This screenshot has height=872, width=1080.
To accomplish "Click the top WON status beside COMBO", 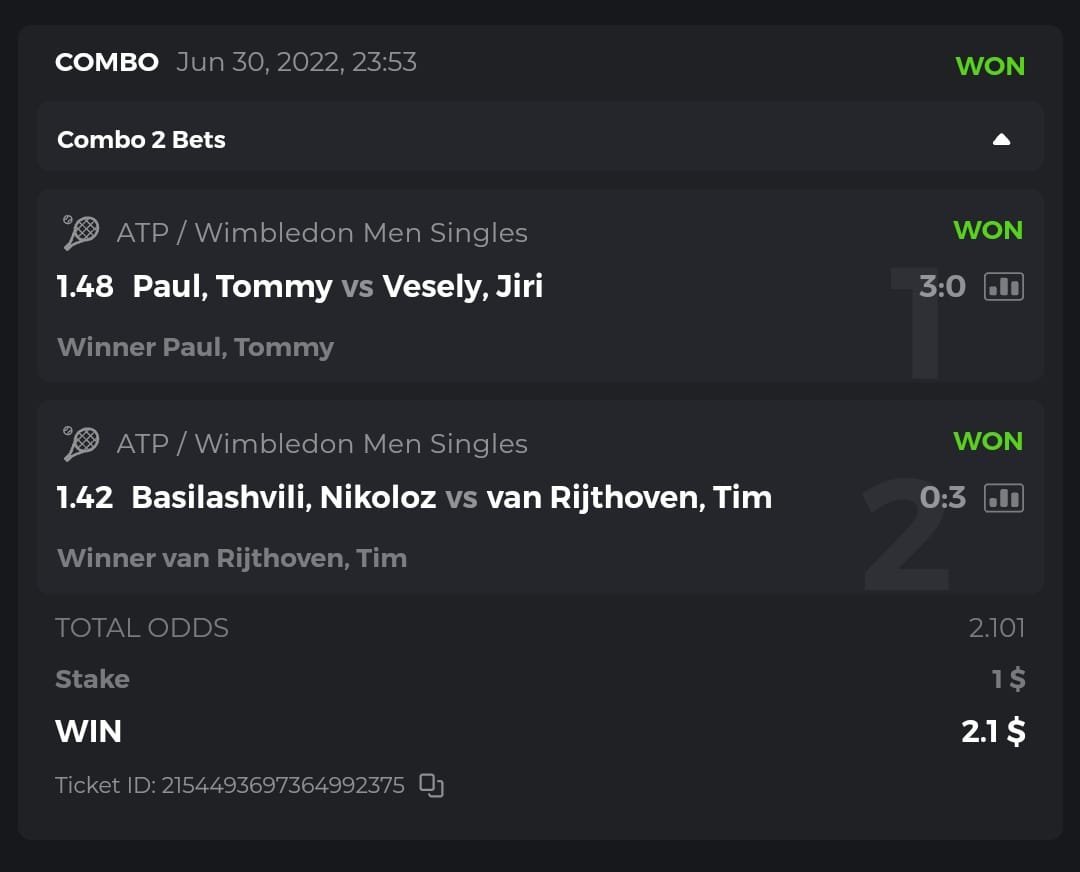I will [x=990, y=66].
